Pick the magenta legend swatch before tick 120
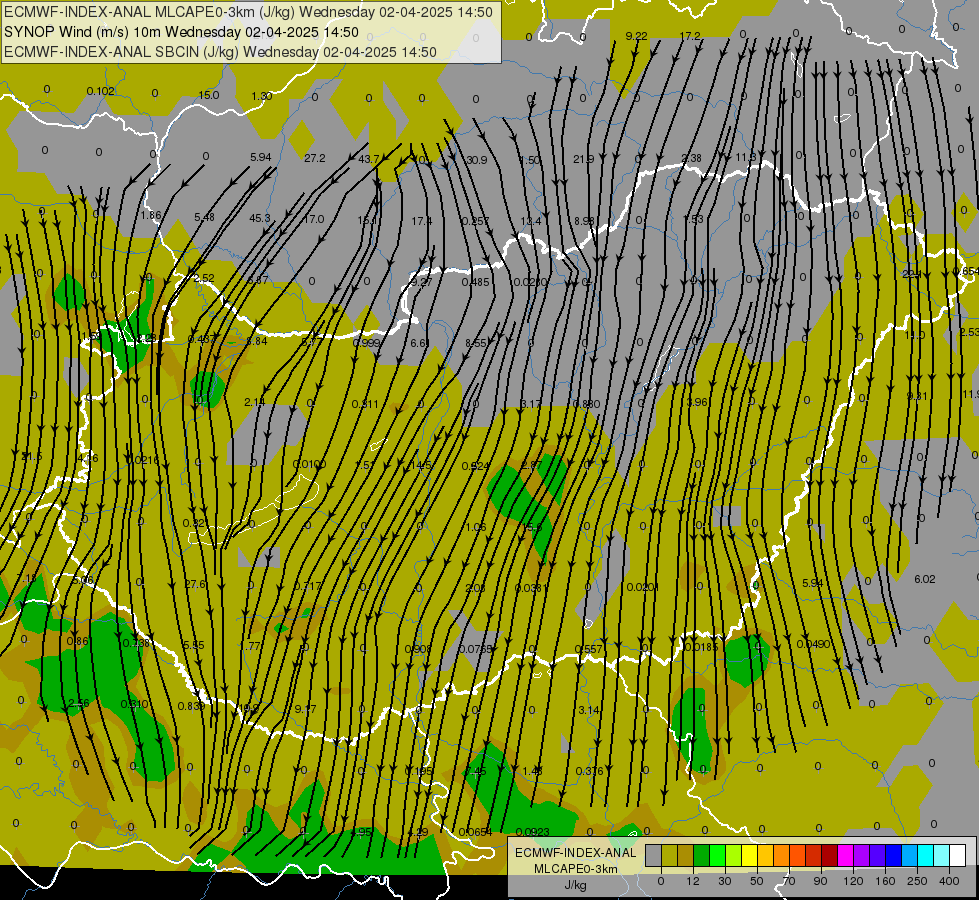The height and width of the screenshot is (900, 979). 845,856
